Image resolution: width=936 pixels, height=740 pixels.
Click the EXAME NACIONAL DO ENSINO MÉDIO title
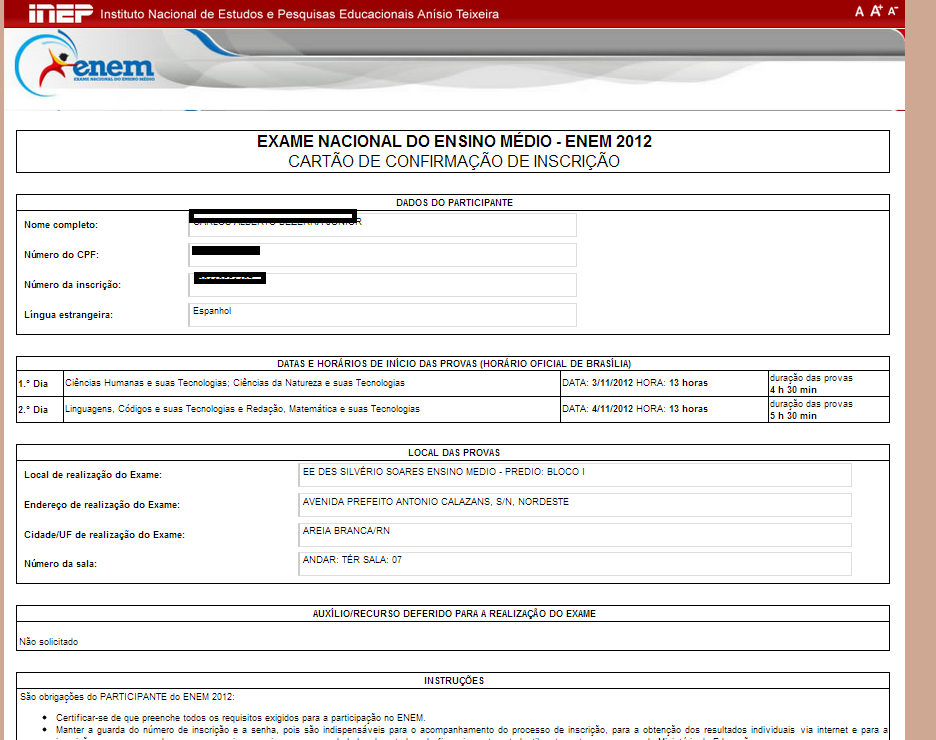pos(454,141)
